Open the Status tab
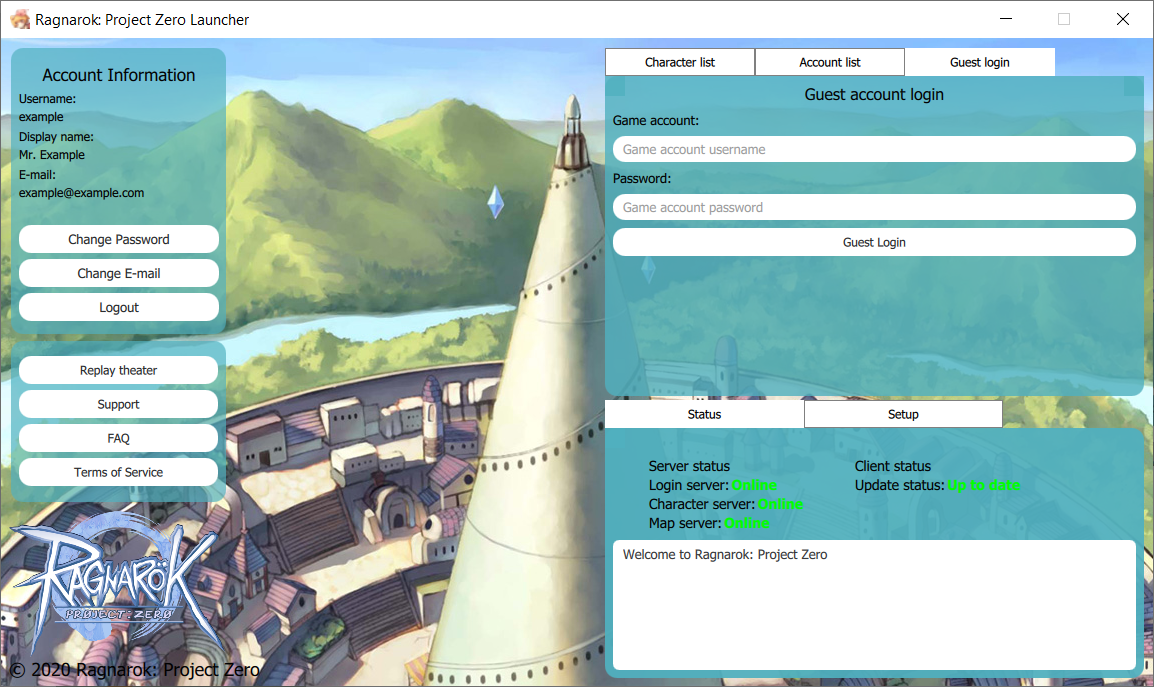 point(704,414)
